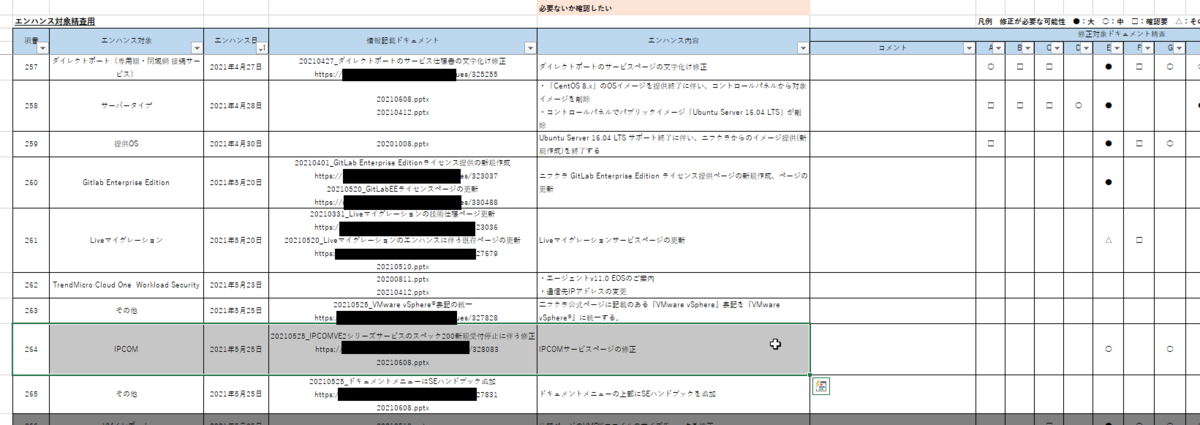
Task: Select the IPCOMサービスページの修正 cell
Action: (673, 349)
